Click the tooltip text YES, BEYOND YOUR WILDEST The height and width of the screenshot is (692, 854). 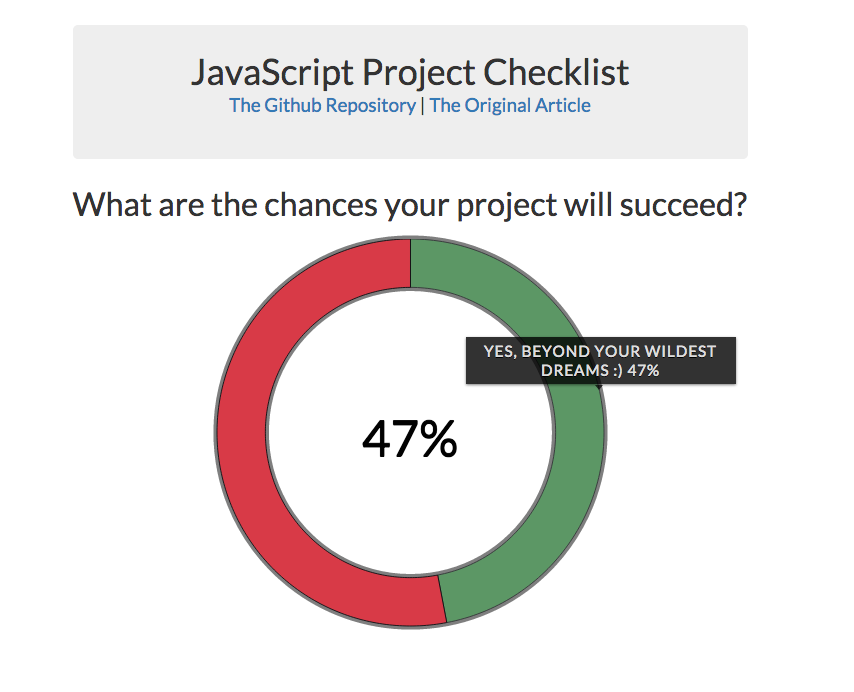coord(600,351)
